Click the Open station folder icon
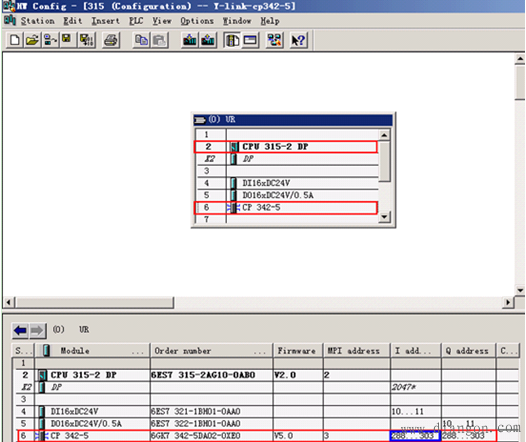Image resolution: width=526 pixels, height=442 pixels. [32, 40]
